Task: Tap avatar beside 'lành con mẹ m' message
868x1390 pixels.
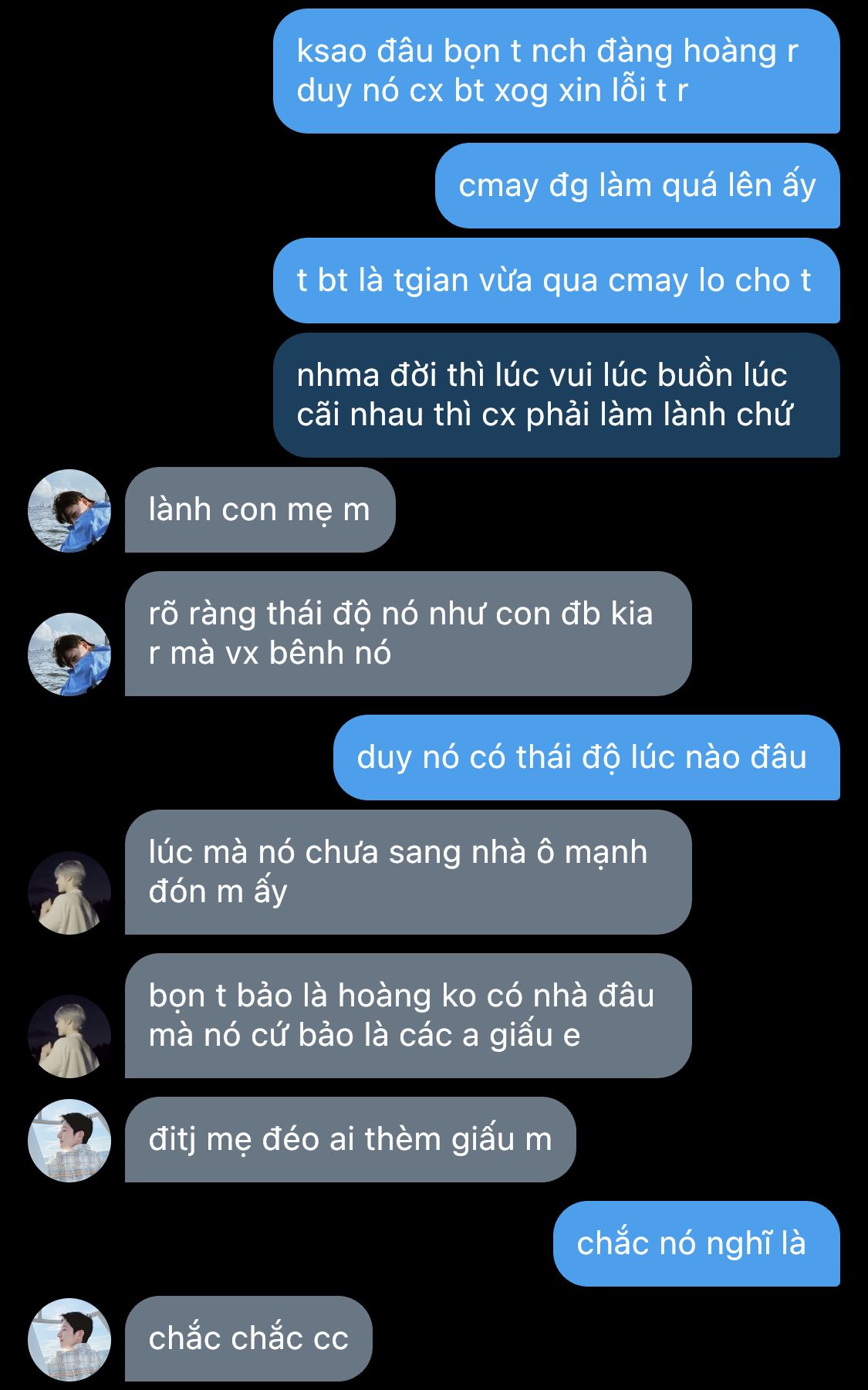Action: click(x=69, y=510)
